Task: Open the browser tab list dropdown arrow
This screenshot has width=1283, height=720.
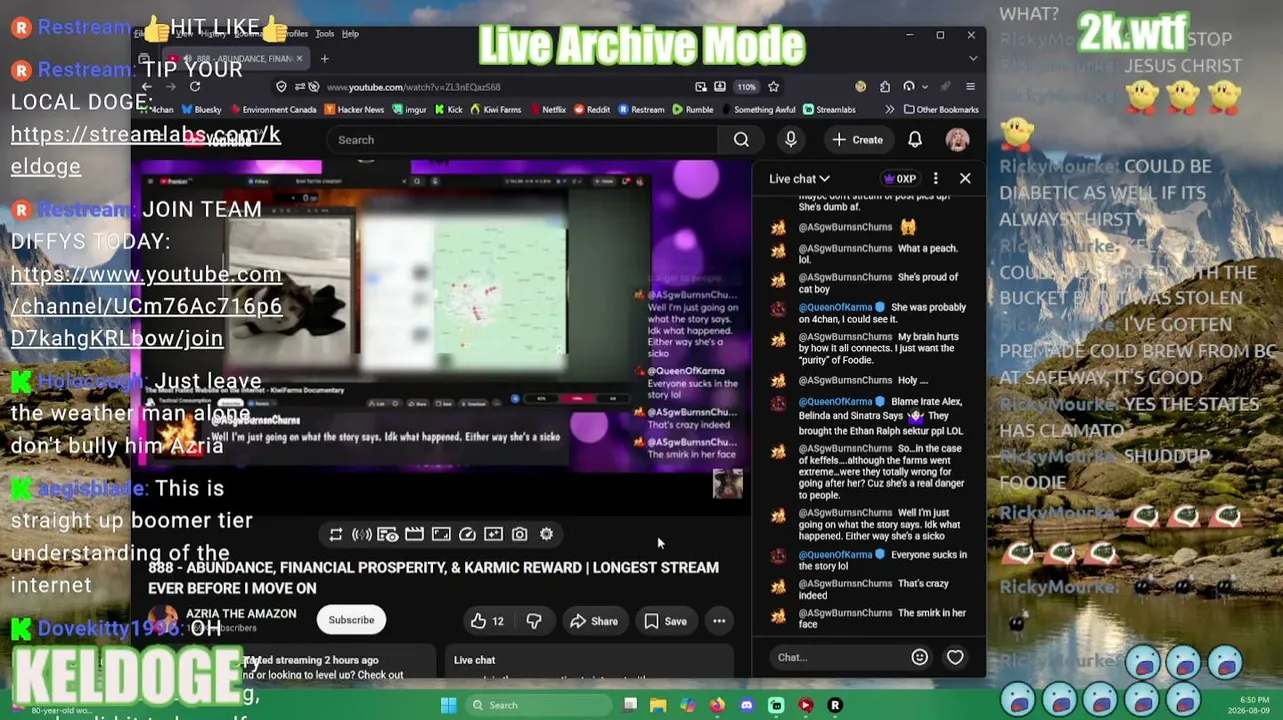Action: pos(973,59)
